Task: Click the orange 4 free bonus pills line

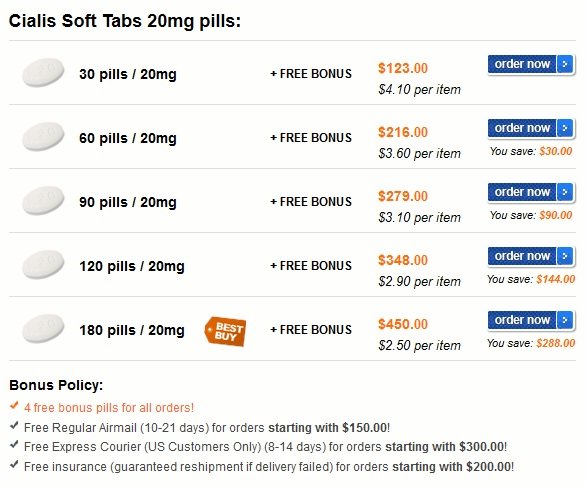Action: pyautogui.click(x=109, y=407)
